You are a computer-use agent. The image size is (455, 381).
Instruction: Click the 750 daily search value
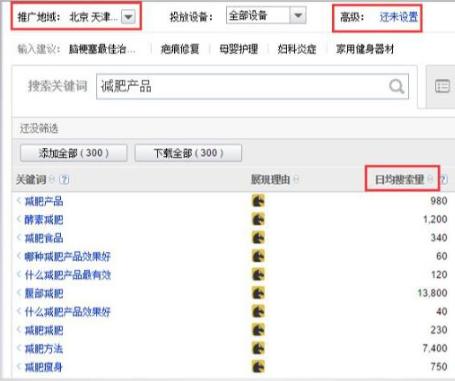[x=439, y=367]
